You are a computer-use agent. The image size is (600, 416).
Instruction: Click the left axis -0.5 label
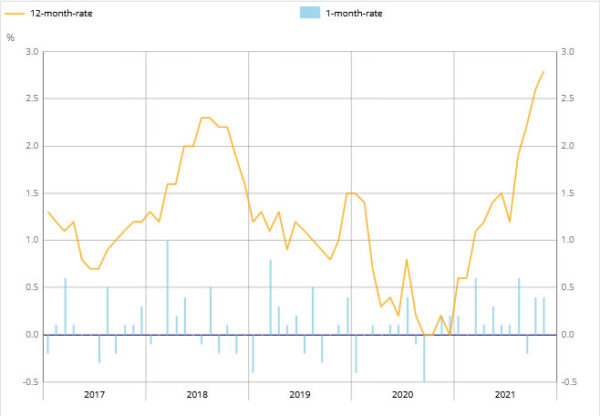(31, 382)
